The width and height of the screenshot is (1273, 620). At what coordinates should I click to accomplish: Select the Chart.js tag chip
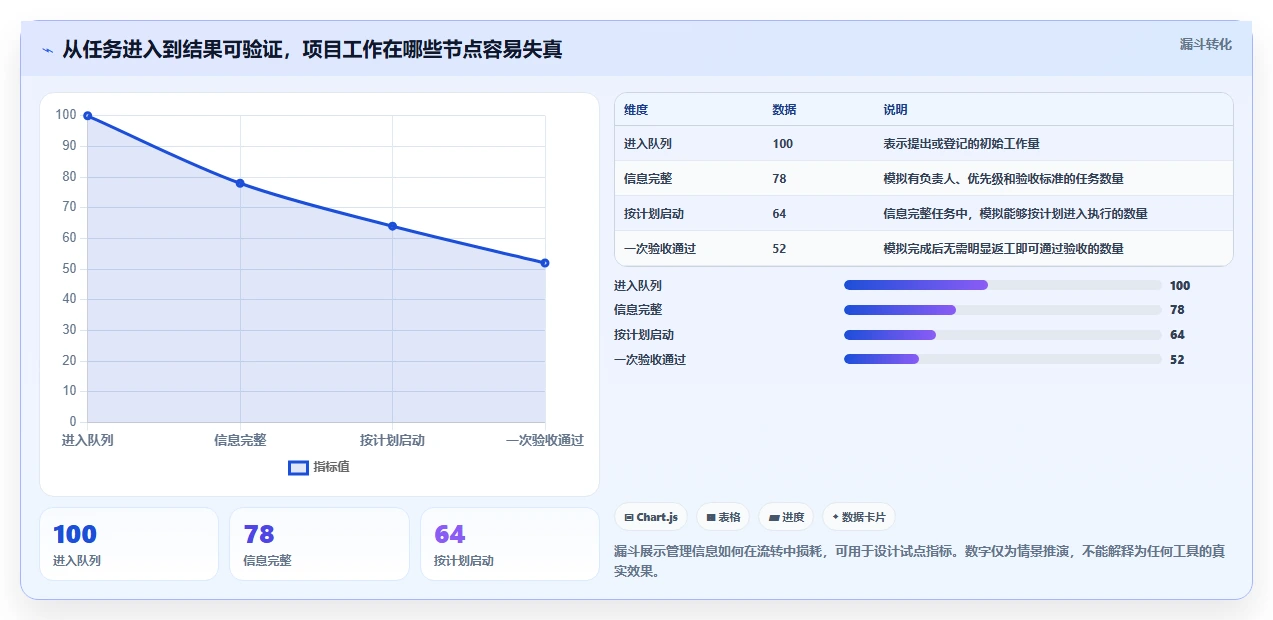point(651,517)
